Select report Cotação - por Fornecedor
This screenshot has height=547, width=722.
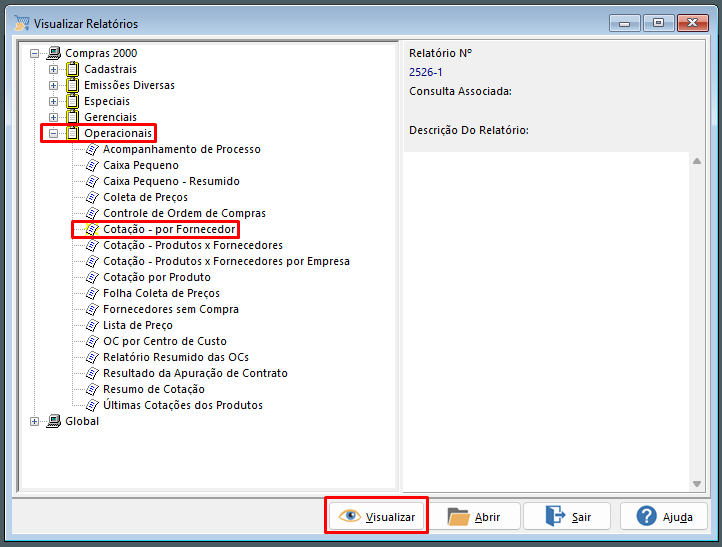[x=169, y=229]
